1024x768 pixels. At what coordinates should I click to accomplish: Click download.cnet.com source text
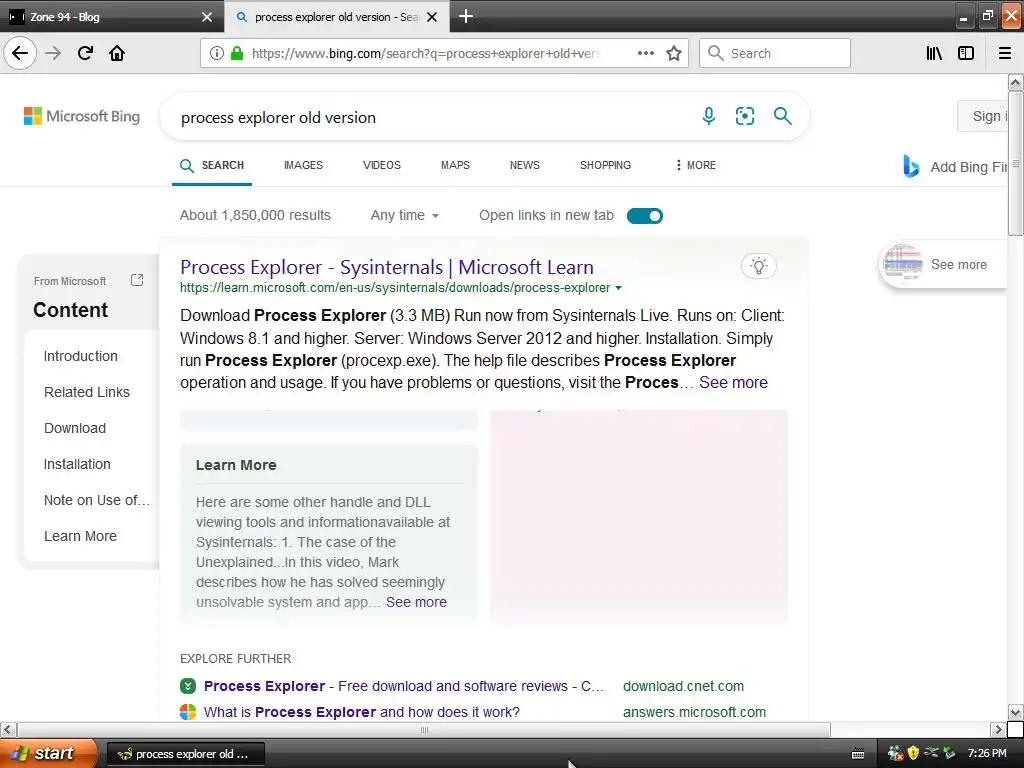point(683,686)
